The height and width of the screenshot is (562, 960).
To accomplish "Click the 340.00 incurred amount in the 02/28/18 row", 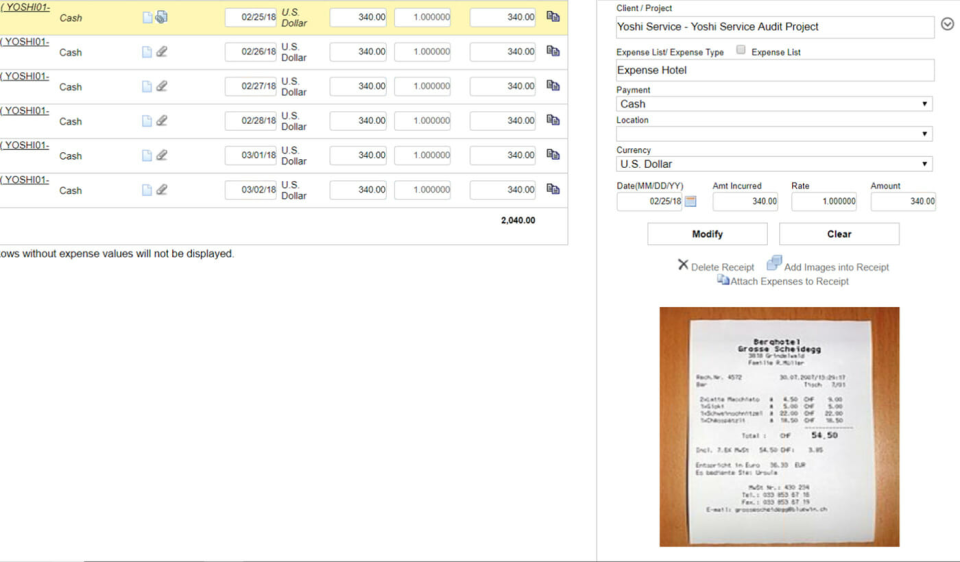I will pos(358,121).
